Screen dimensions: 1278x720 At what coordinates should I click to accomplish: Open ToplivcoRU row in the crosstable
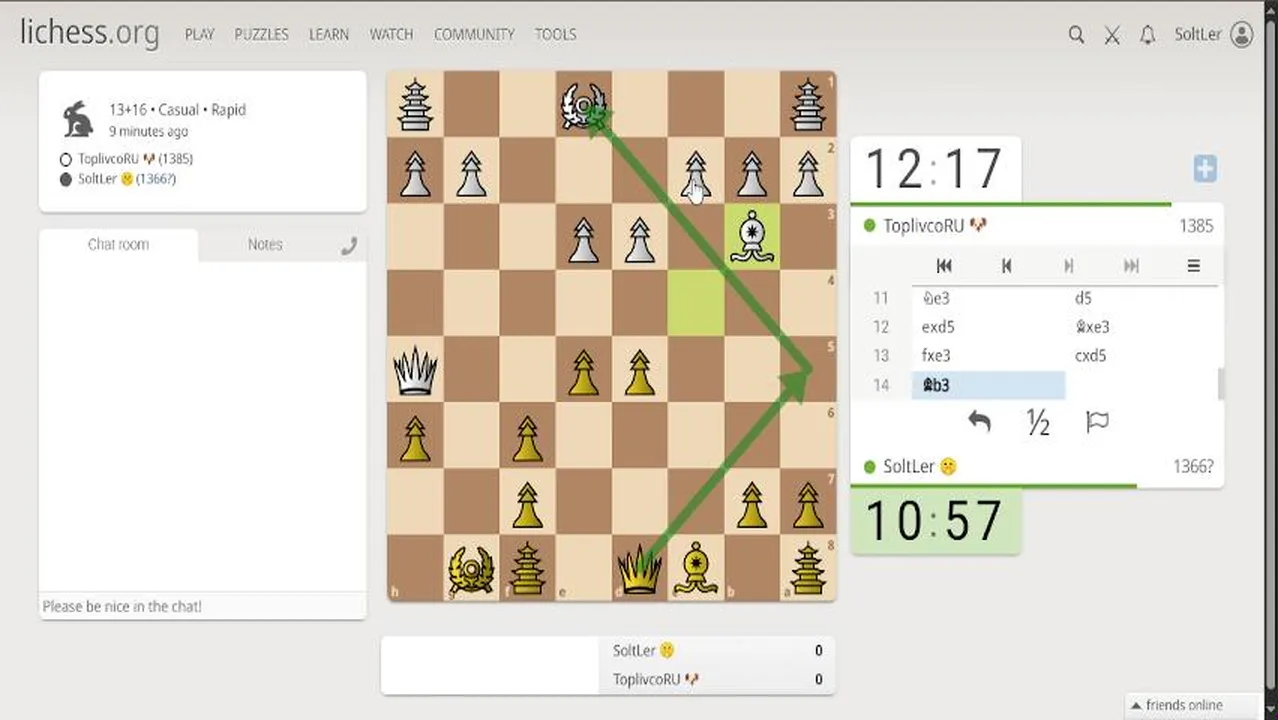(718, 680)
